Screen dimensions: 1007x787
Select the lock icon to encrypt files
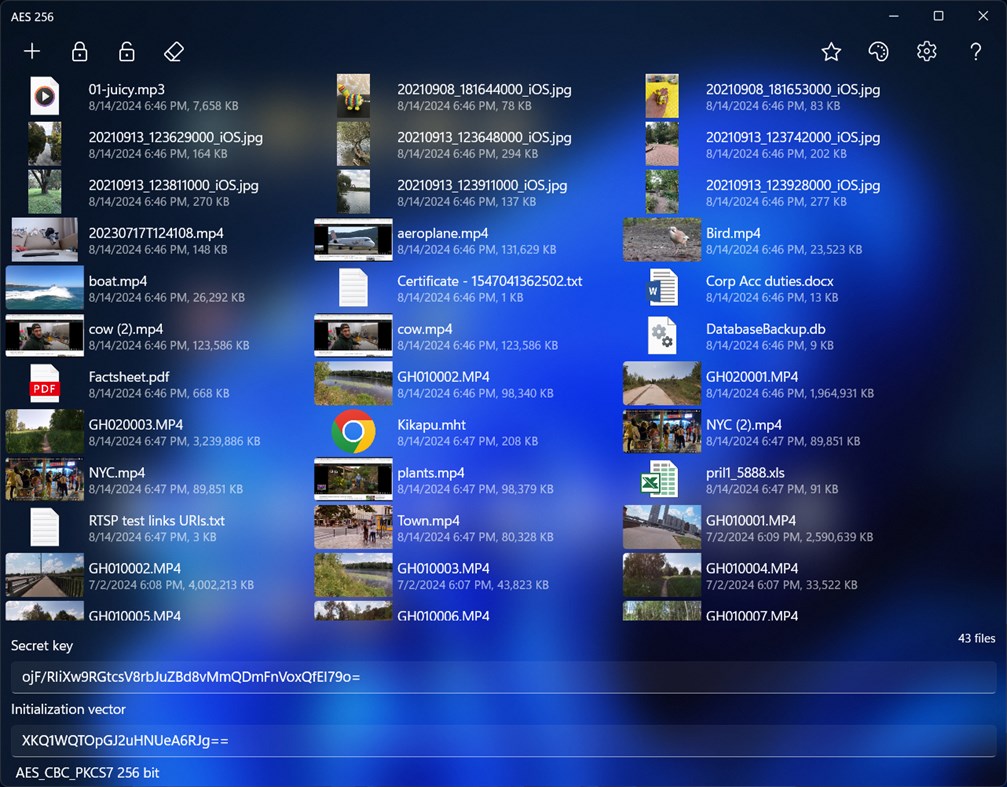79,51
